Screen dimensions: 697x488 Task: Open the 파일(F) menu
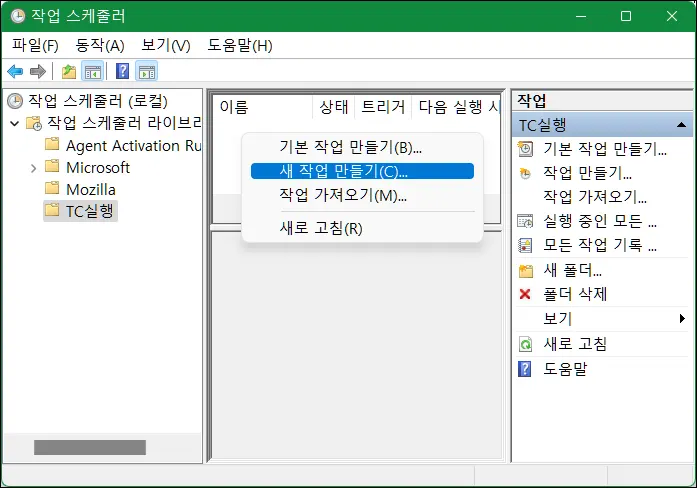point(35,45)
